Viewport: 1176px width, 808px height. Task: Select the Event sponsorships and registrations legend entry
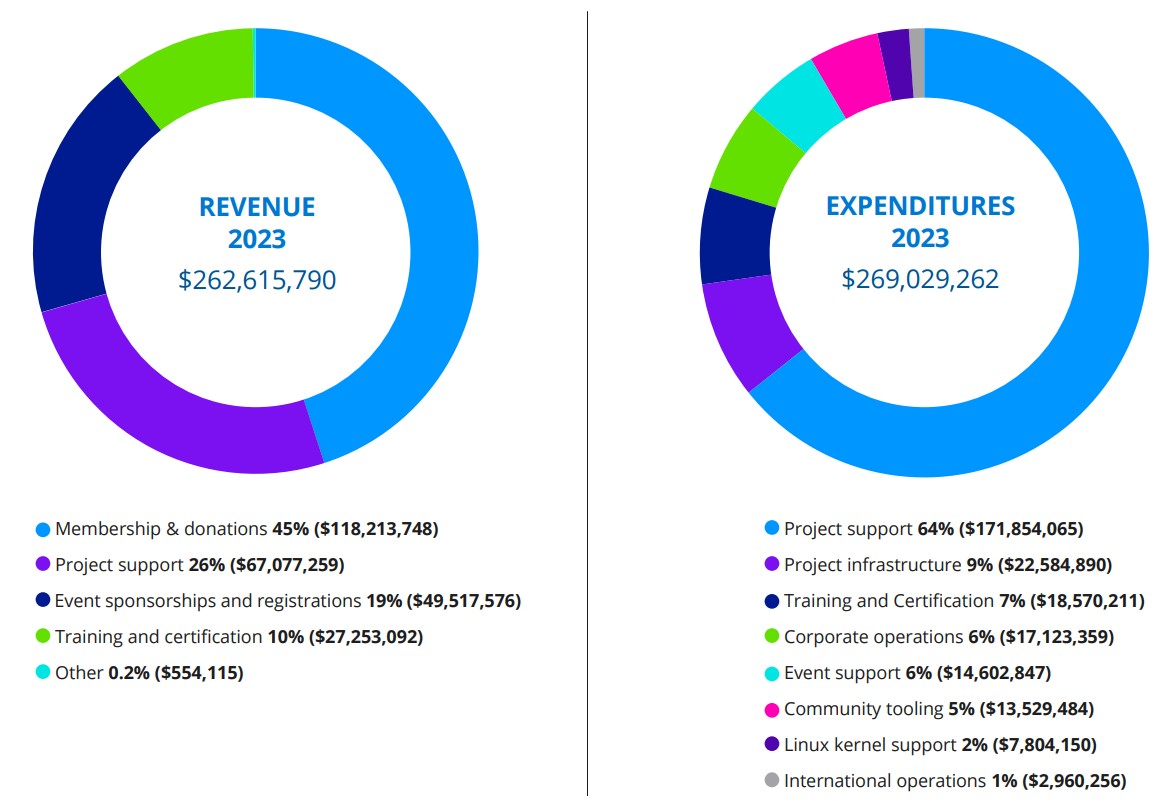(x=278, y=601)
